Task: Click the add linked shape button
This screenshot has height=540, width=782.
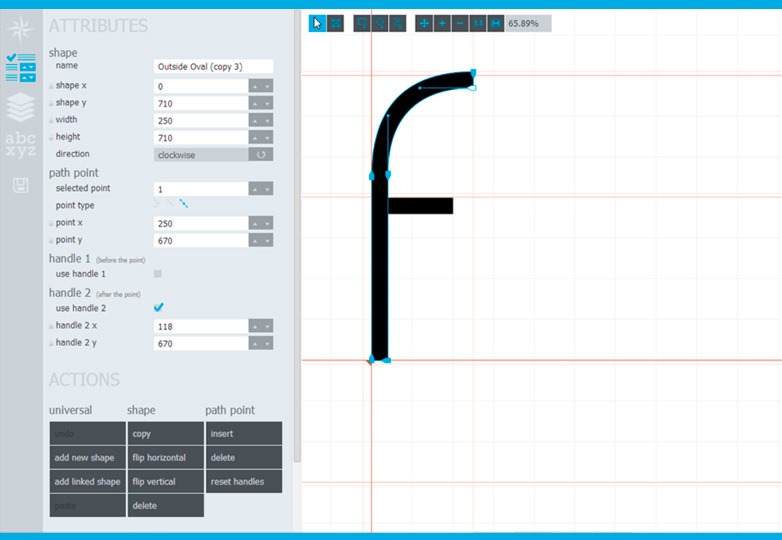Action: pyautogui.click(x=87, y=481)
